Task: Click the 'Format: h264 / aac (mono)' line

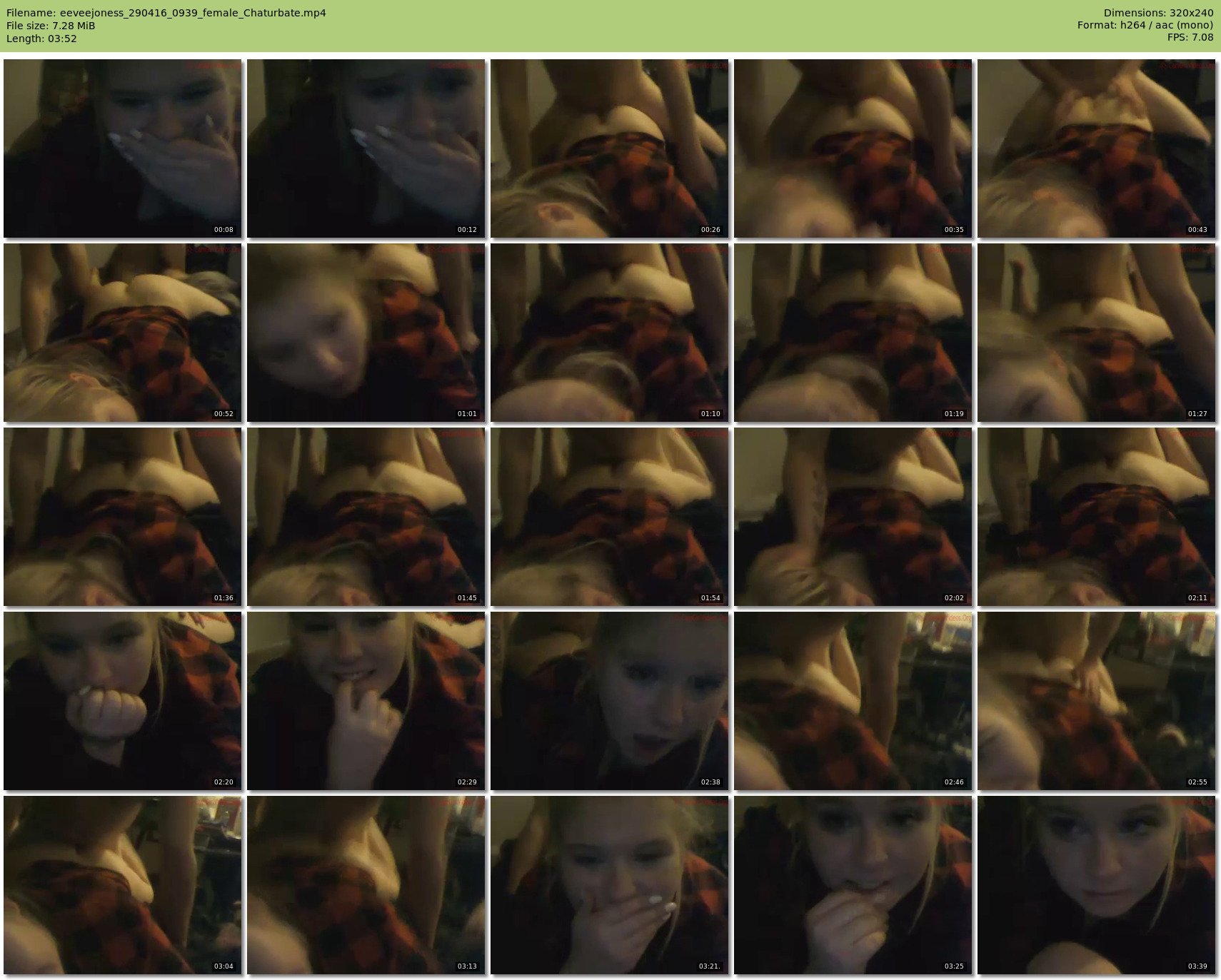Action: coord(1145,26)
